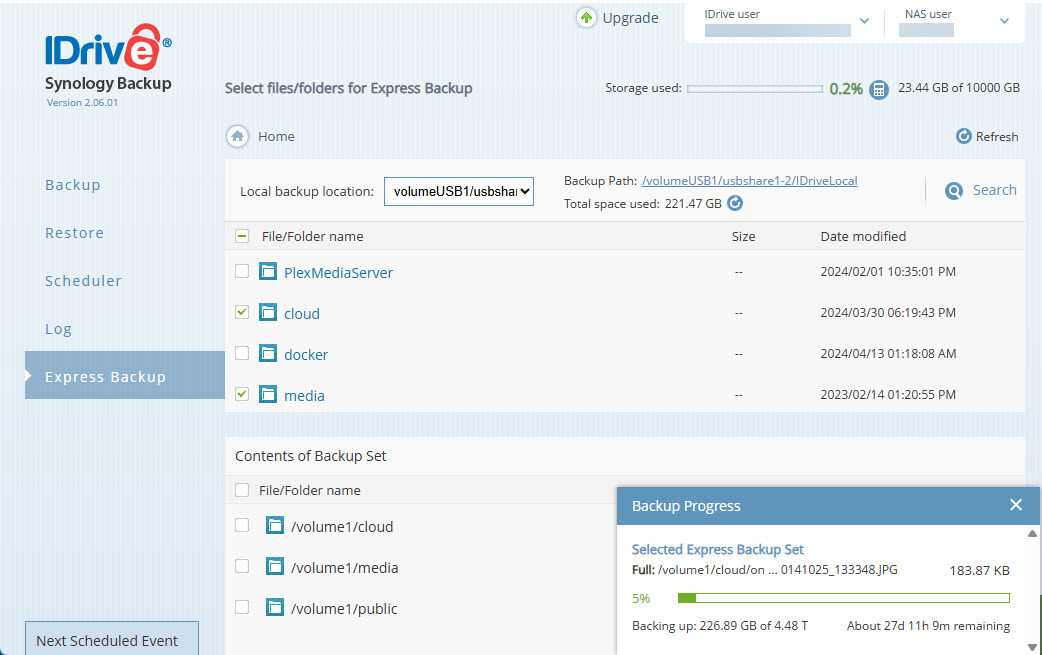The image size is (1042, 655).
Task: Click the /volume1/media path text
Action: [344, 568]
